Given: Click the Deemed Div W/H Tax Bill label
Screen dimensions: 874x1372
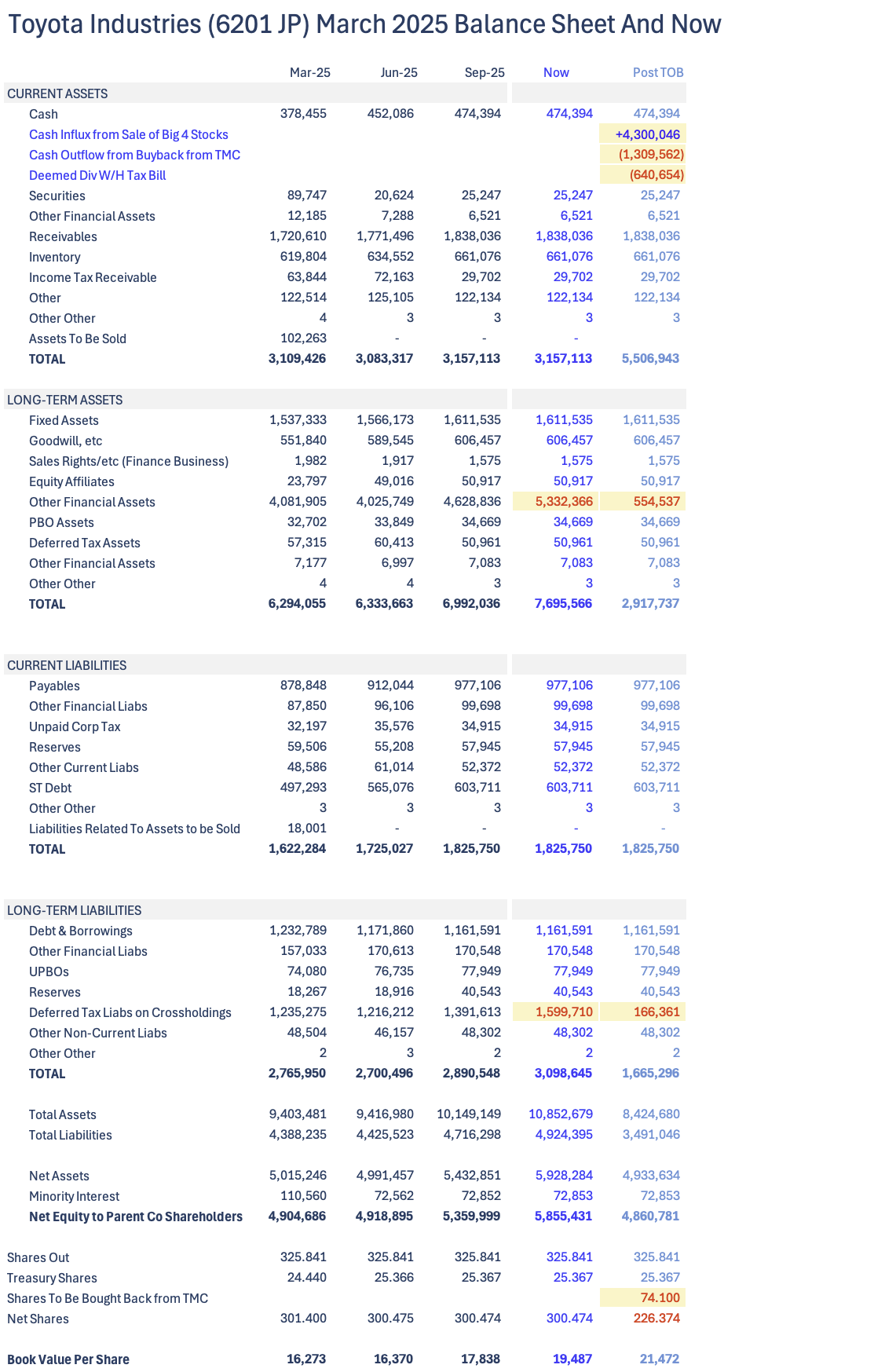Looking at the screenshot, I should click(x=97, y=175).
